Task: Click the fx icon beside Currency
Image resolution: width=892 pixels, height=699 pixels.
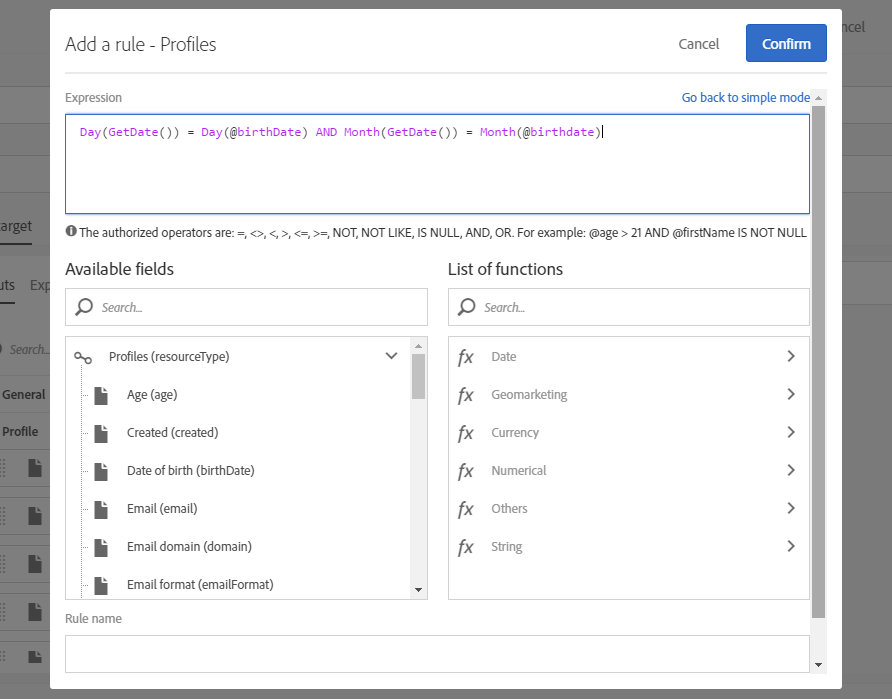Action: 465,433
